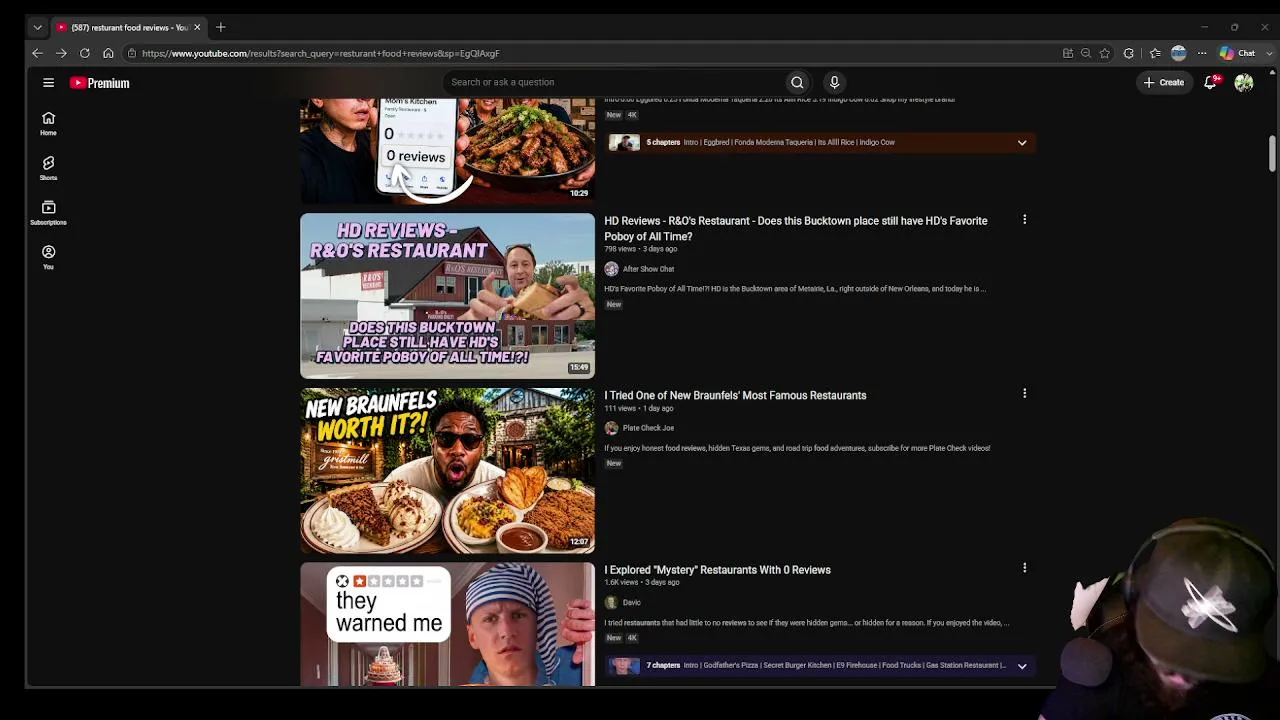Expand the 7 chapters list chevron
This screenshot has height=720, width=1280.
[x=1022, y=666]
